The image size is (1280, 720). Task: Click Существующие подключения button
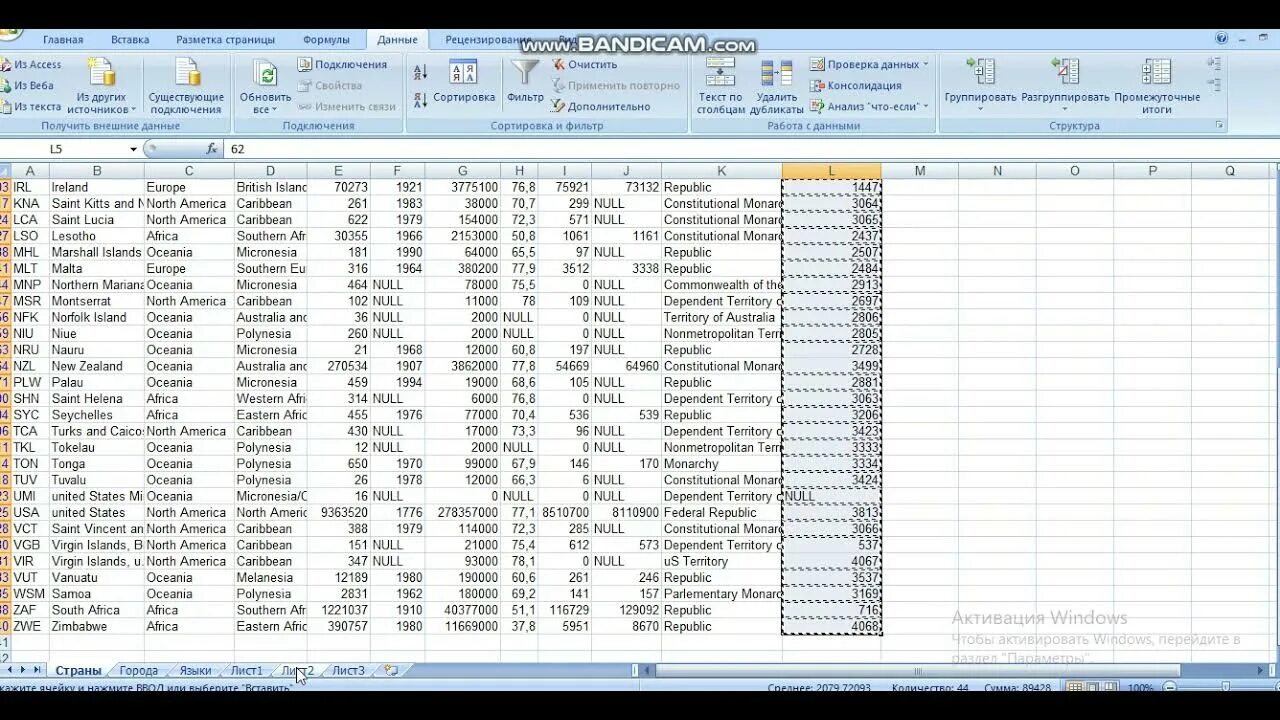tap(186, 86)
